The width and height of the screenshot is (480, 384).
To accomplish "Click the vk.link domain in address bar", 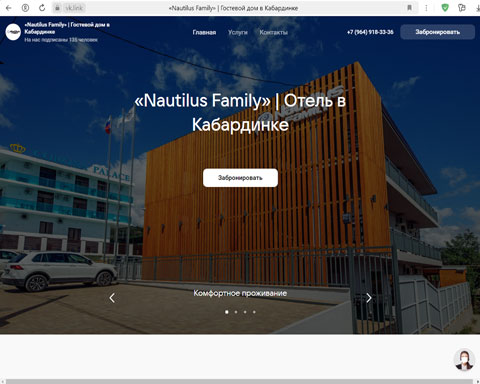I will [74, 8].
